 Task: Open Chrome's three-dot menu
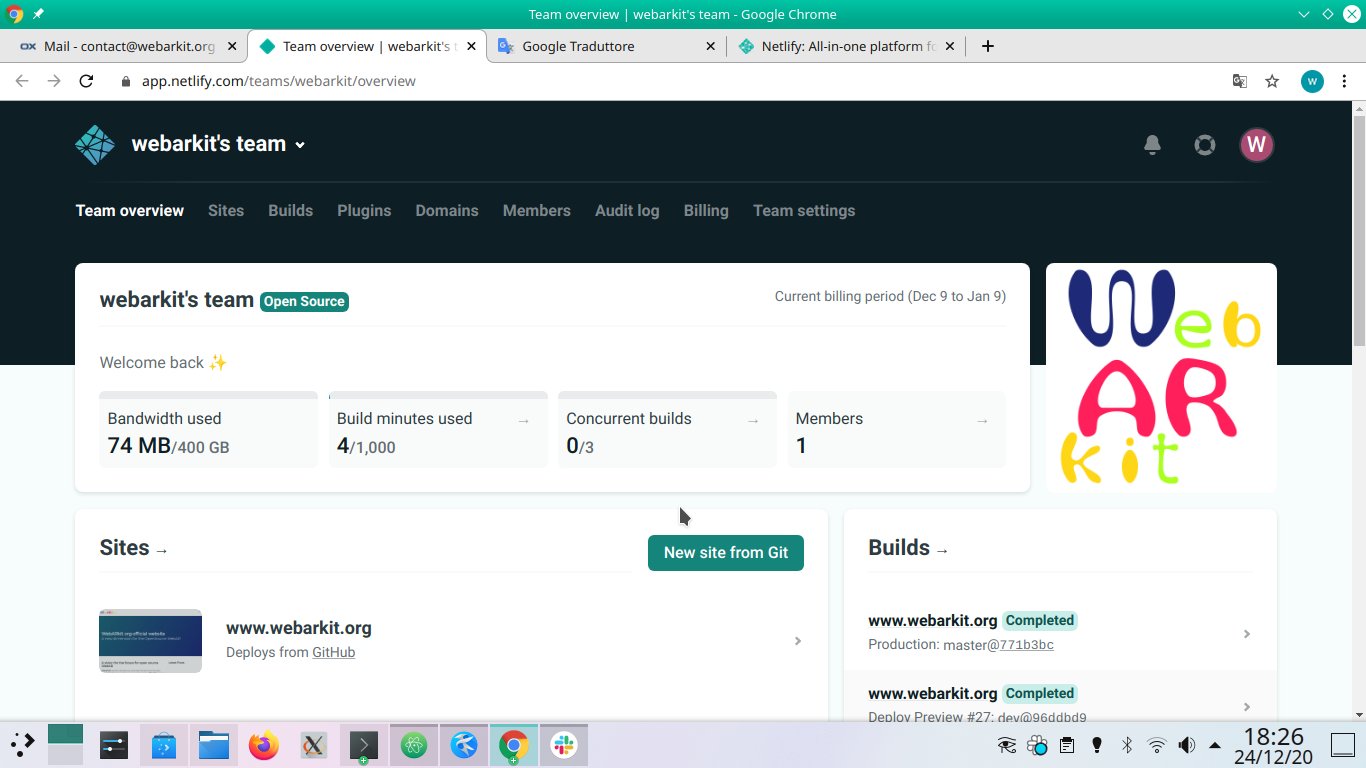click(1344, 81)
